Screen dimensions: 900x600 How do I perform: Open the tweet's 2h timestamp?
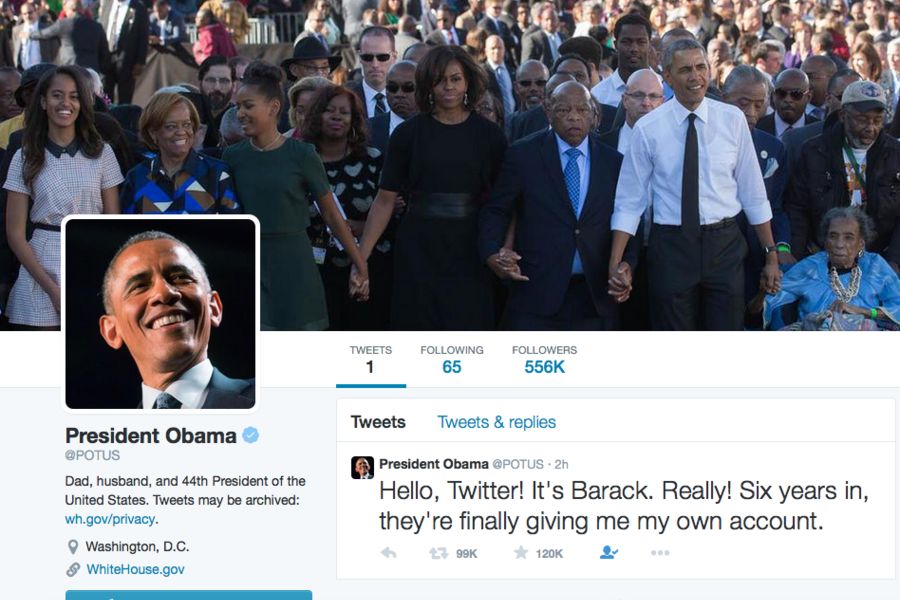561,464
